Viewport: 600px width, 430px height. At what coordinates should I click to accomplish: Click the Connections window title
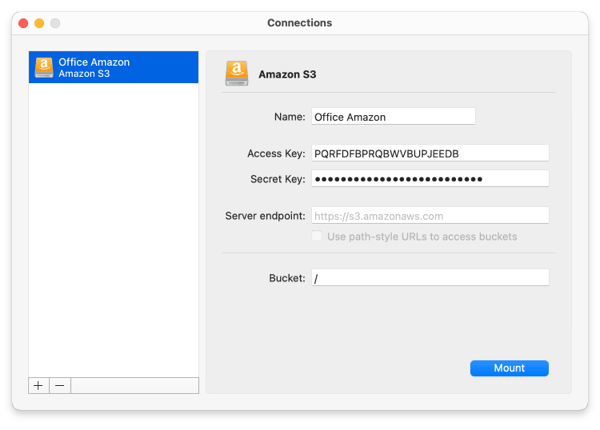(300, 23)
